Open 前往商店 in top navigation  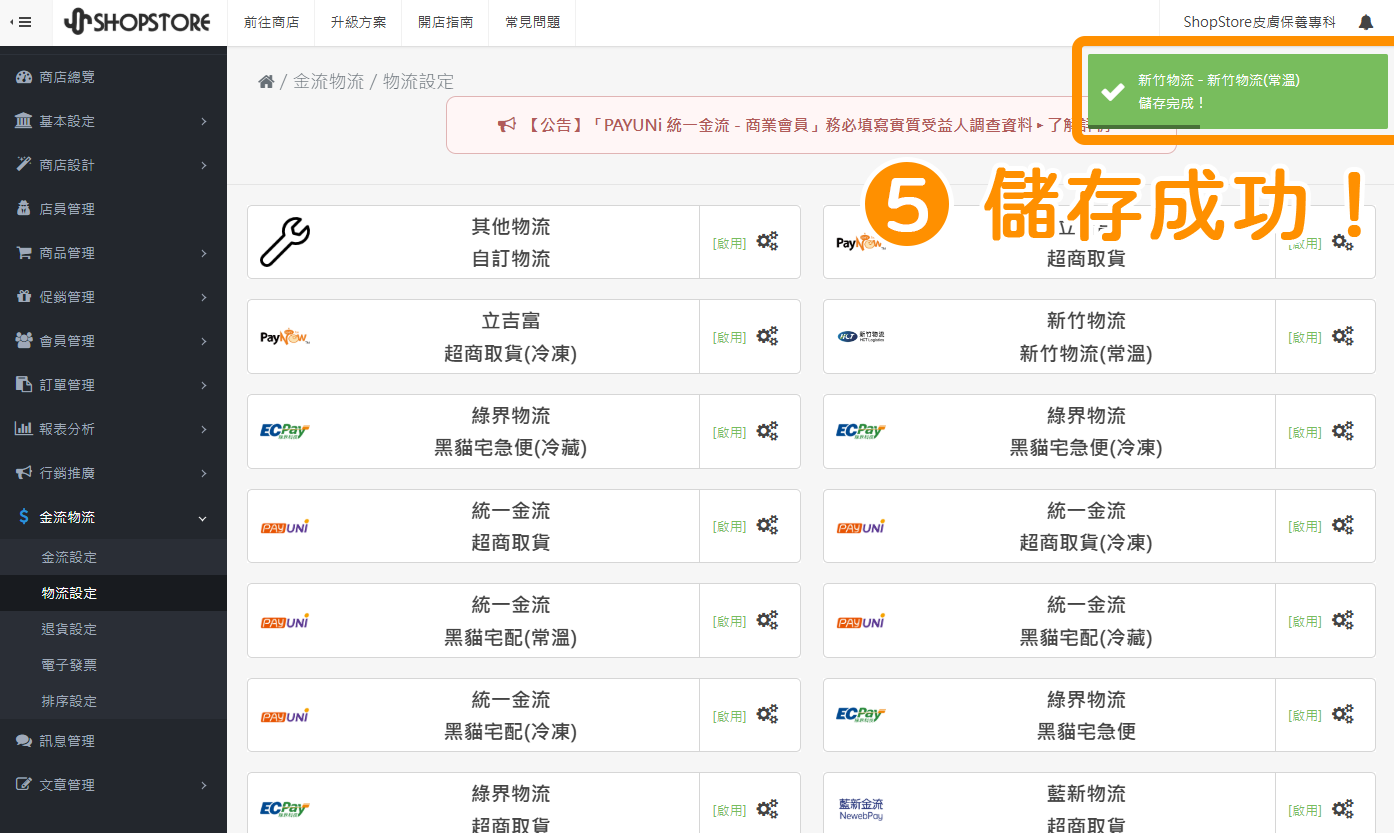pos(271,22)
